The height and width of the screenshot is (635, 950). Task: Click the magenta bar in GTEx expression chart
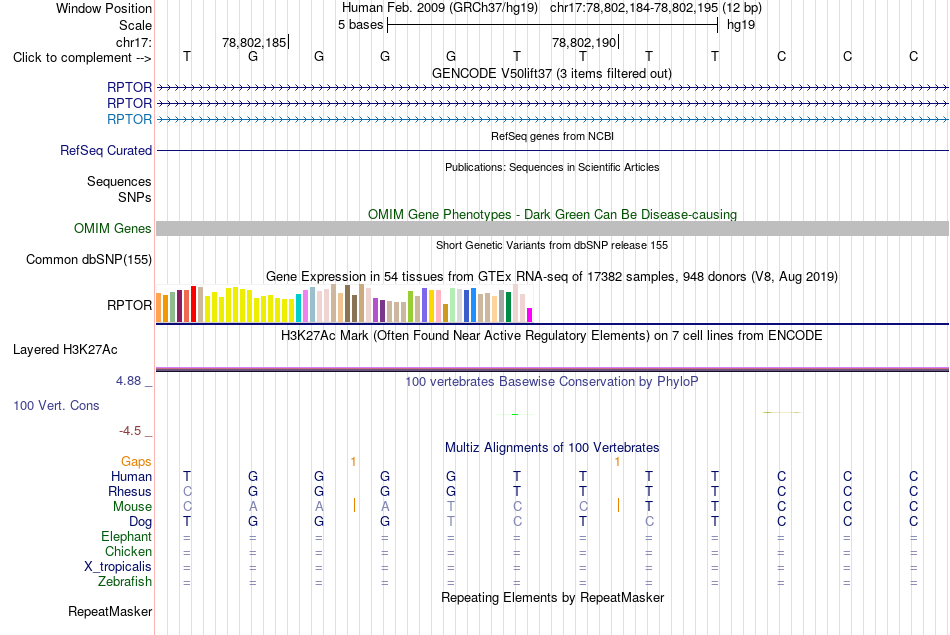coord(530,315)
